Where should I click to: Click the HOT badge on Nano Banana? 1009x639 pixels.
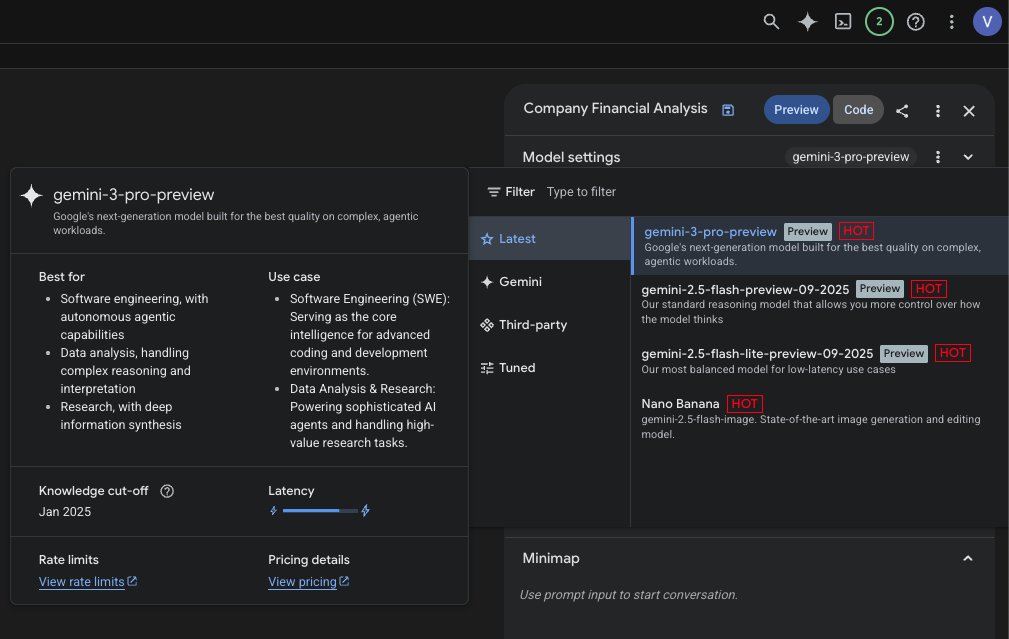point(745,403)
